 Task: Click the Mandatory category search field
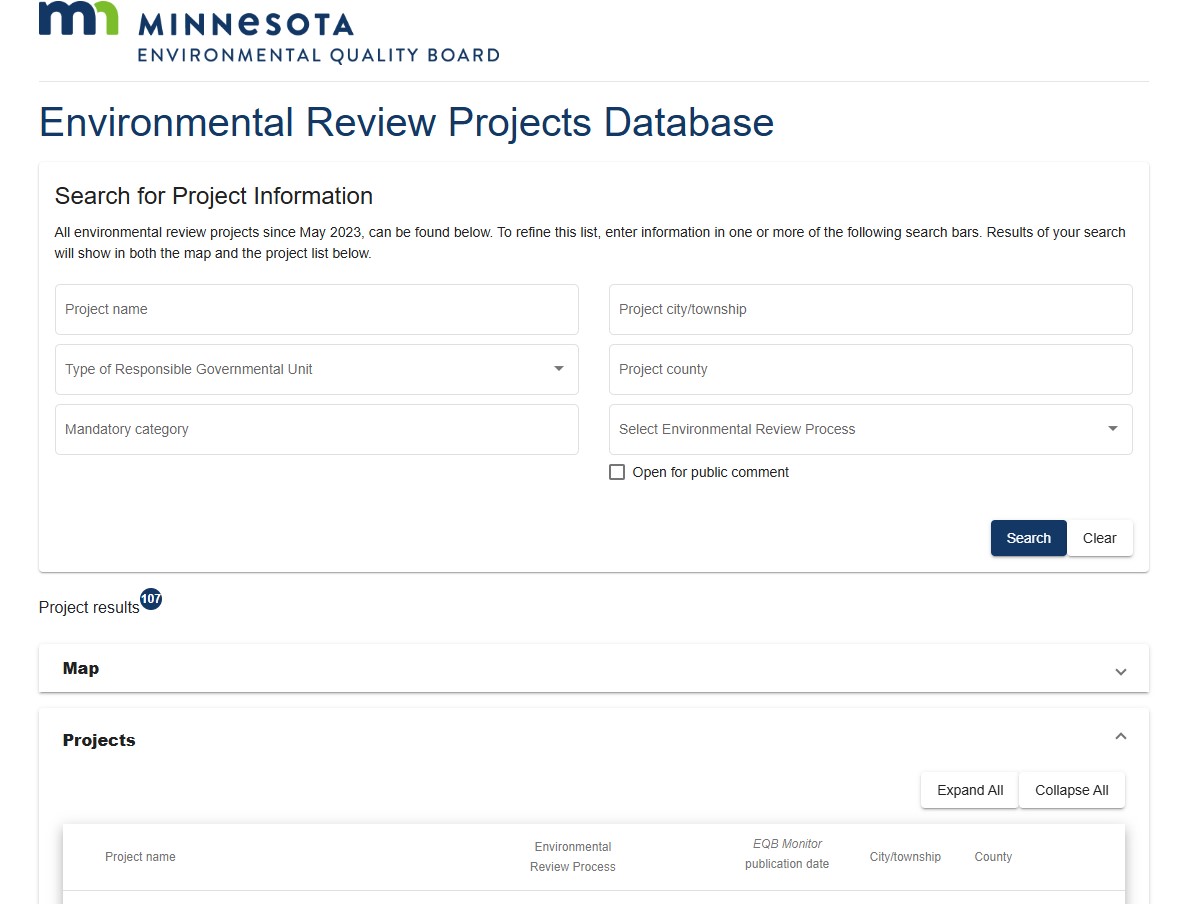click(316, 429)
